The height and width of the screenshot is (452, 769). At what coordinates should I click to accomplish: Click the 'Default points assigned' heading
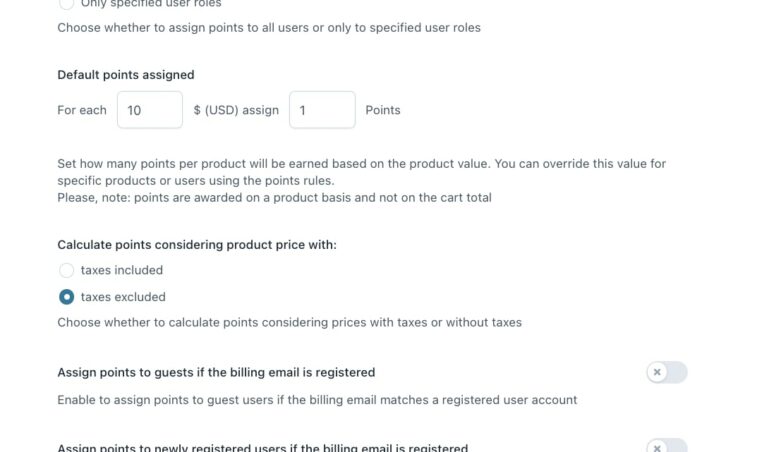(126, 75)
